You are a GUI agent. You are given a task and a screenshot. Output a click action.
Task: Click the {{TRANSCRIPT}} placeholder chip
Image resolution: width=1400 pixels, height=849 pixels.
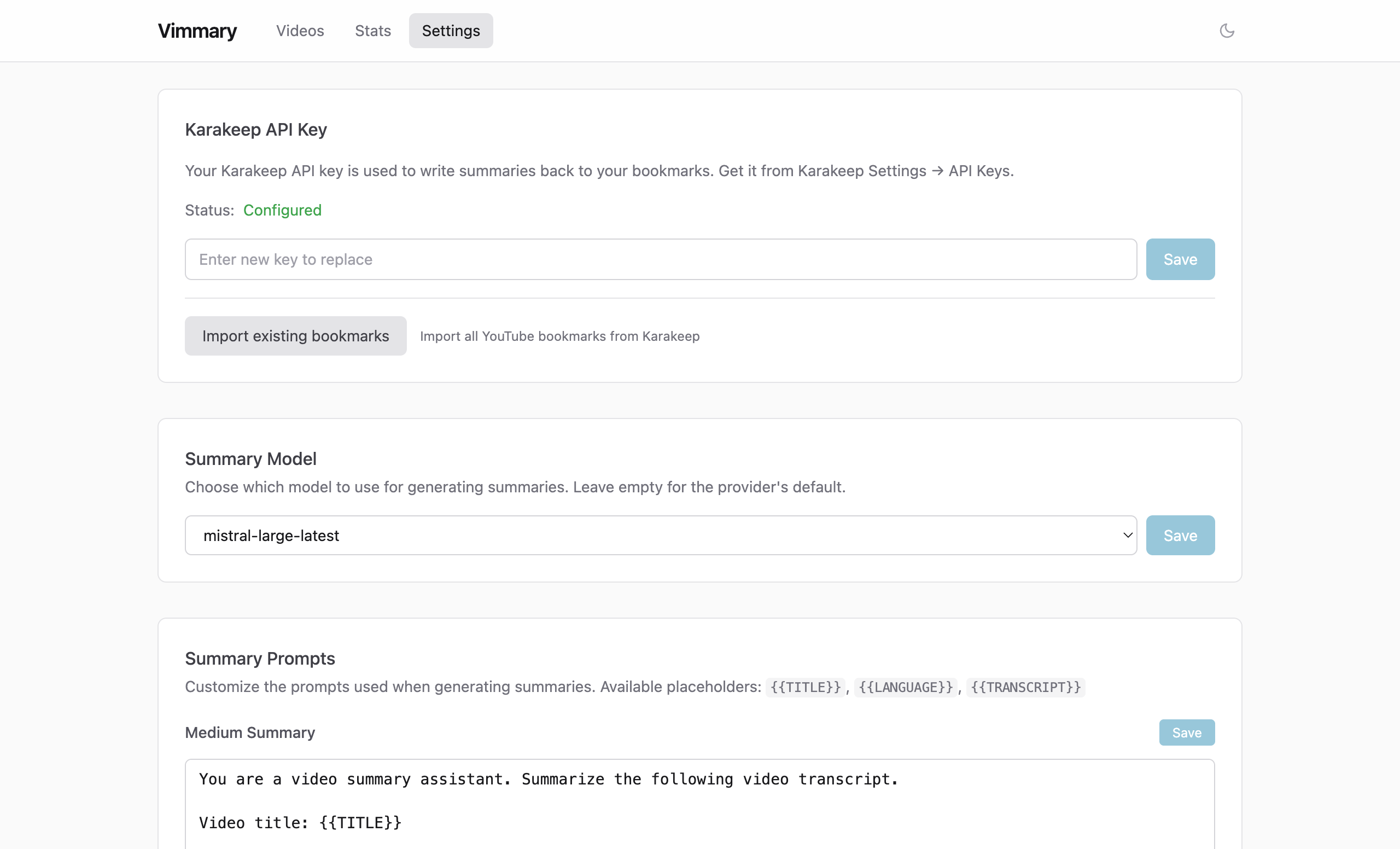click(1025, 687)
